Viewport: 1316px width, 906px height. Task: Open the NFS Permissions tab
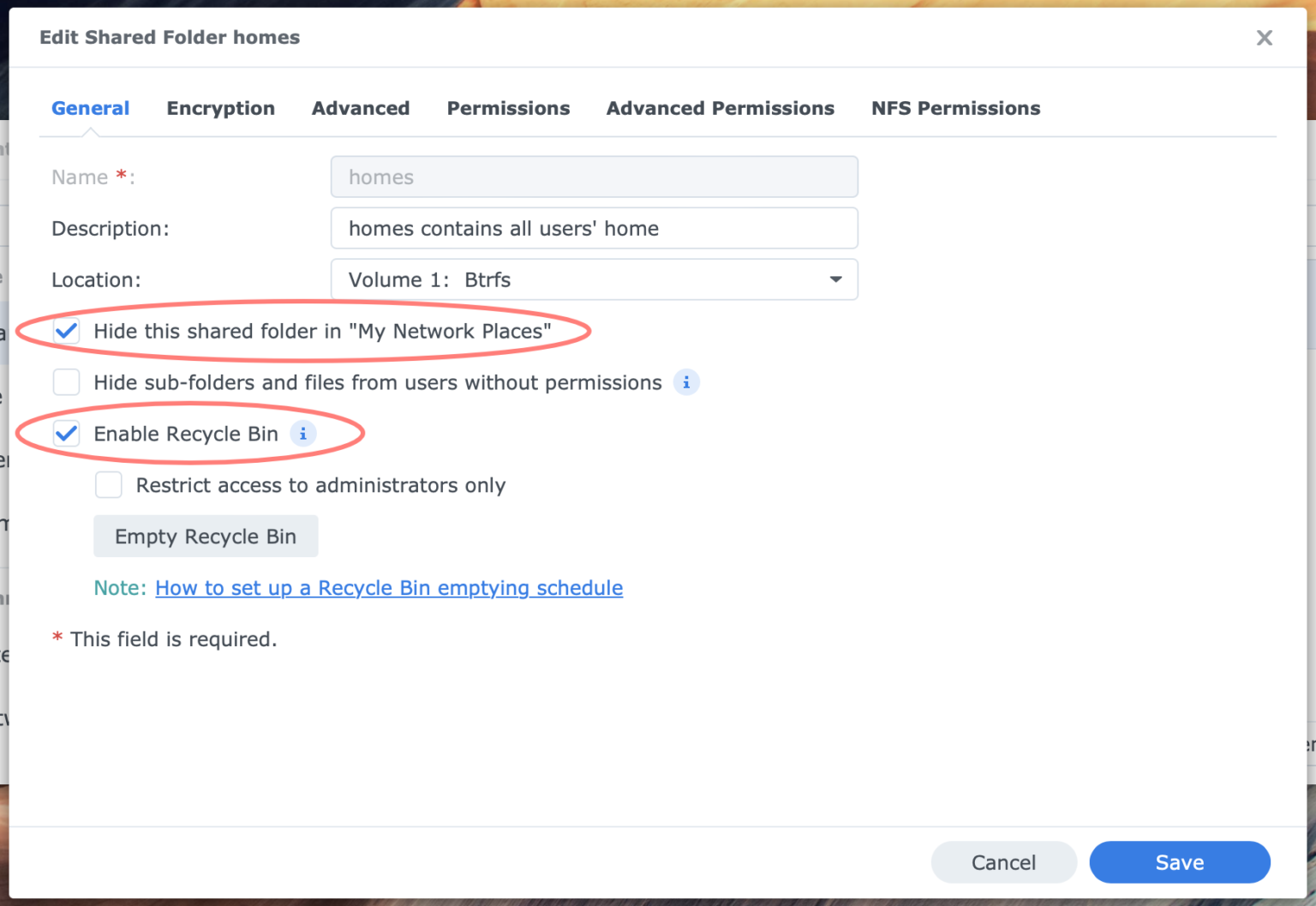[955, 108]
